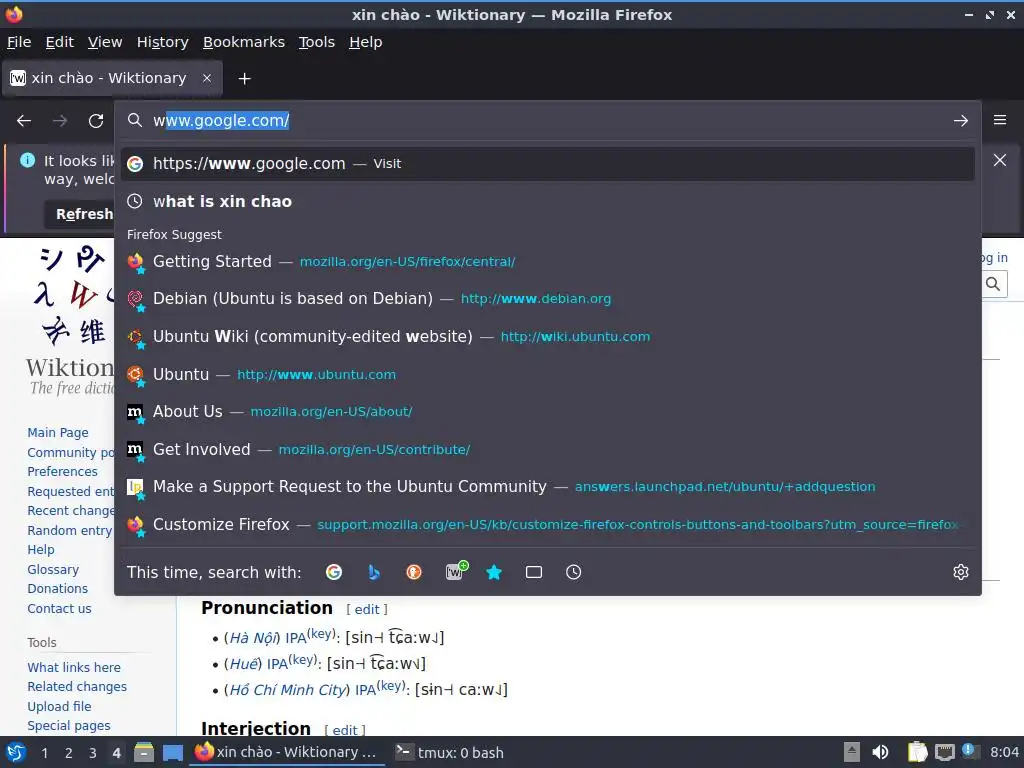The width and height of the screenshot is (1024, 768).
Task: Open the Hà Nội pronunciation link
Action: 252,638
